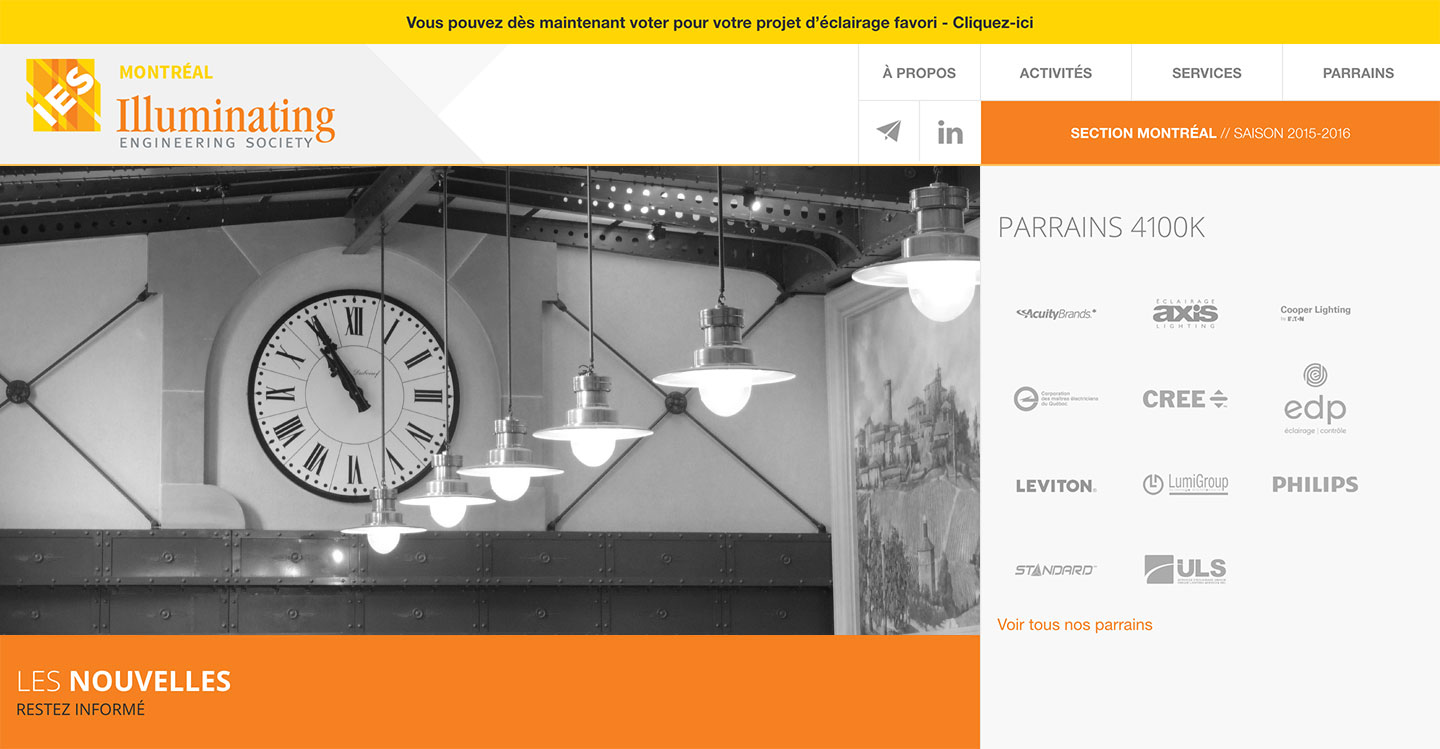Click the CREE sponsor logo
1440x749 pixels.
click(1185, 399)
